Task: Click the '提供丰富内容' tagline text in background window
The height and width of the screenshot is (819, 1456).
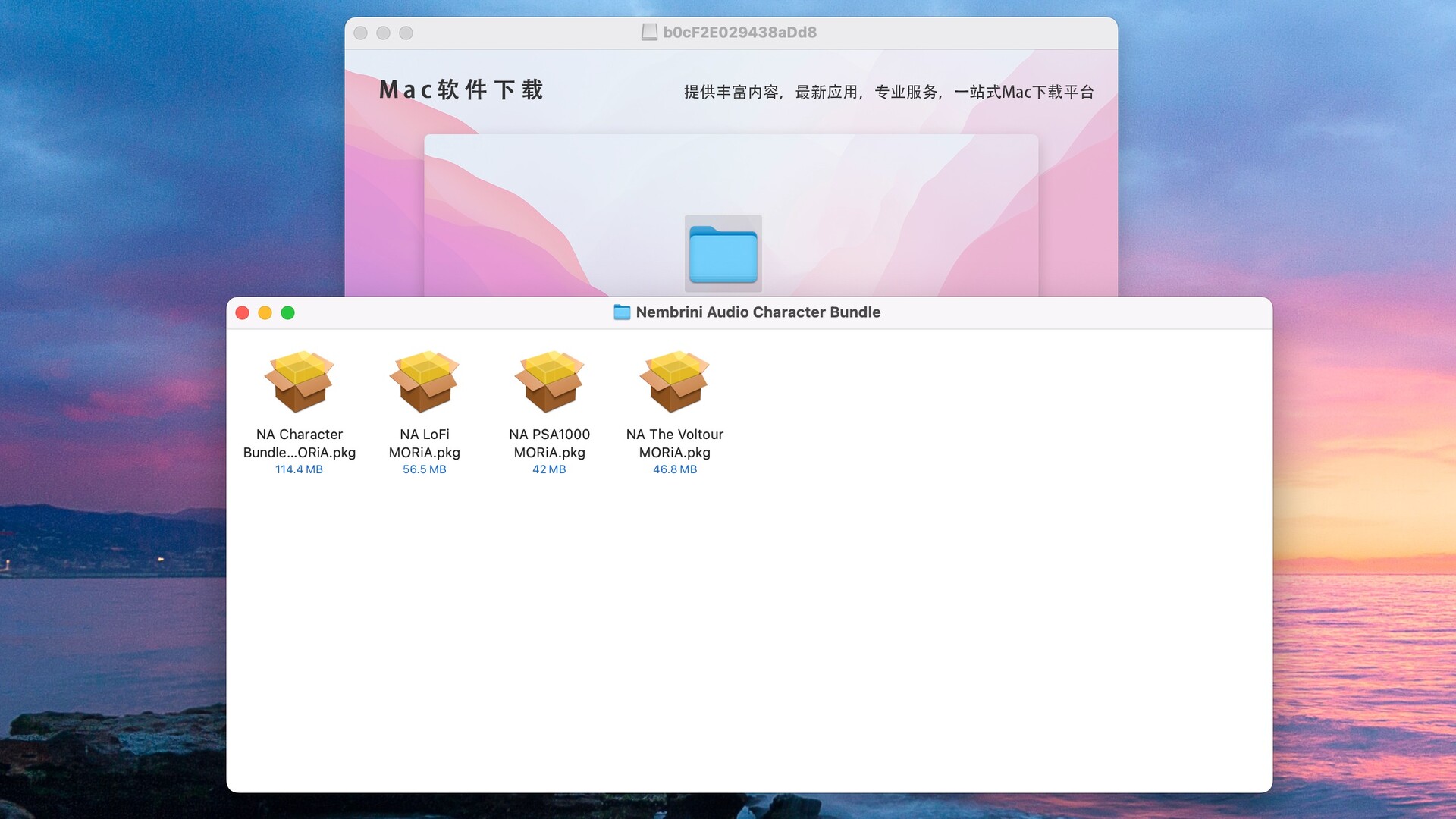Action: tap(731, 92)
